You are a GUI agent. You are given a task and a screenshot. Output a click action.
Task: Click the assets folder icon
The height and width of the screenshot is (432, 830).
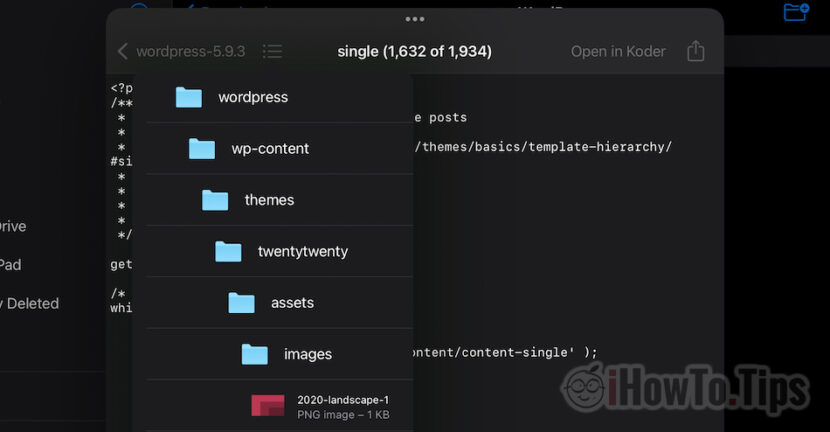241,302
